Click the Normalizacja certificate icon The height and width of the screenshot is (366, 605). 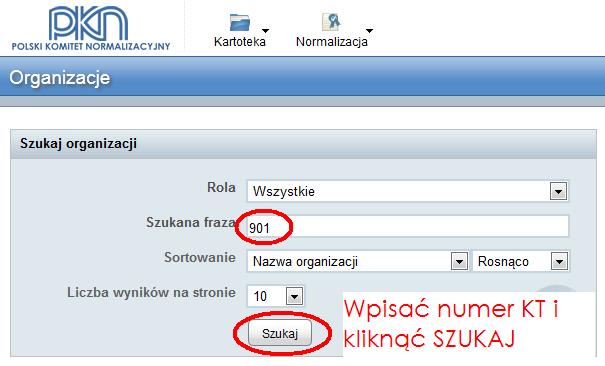tap(331, 22)
